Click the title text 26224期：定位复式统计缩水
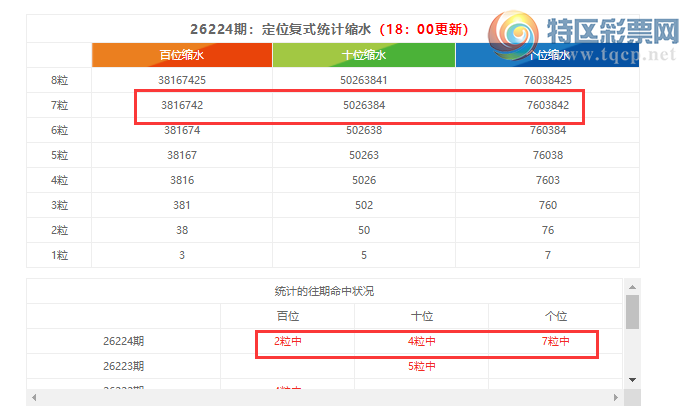 point(280,29)
